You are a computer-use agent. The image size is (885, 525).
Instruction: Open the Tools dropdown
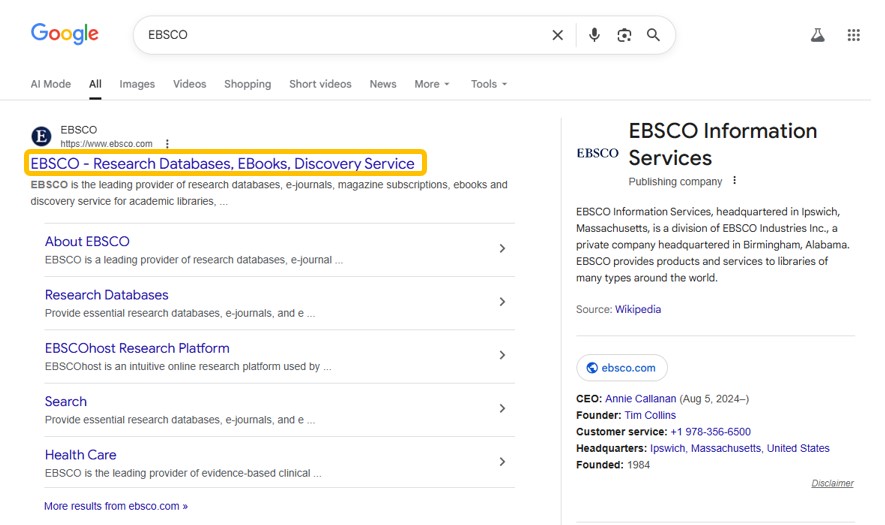(x=489, y=84)
